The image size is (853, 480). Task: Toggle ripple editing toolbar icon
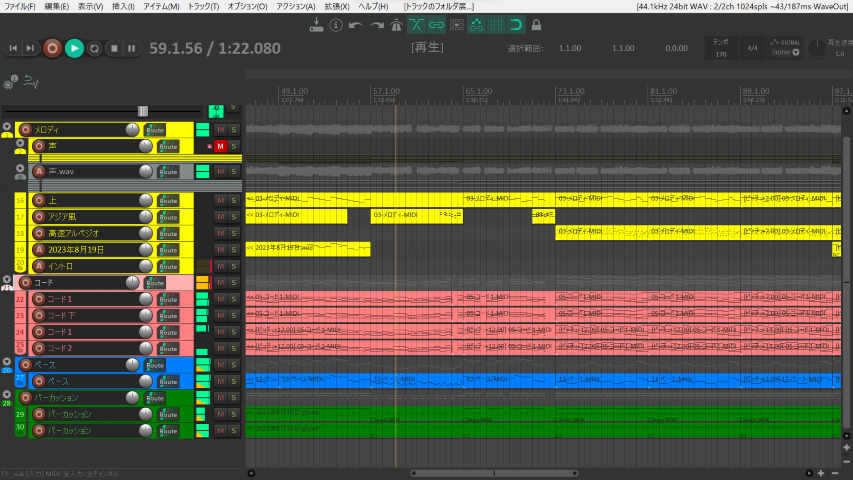(456, 25)
